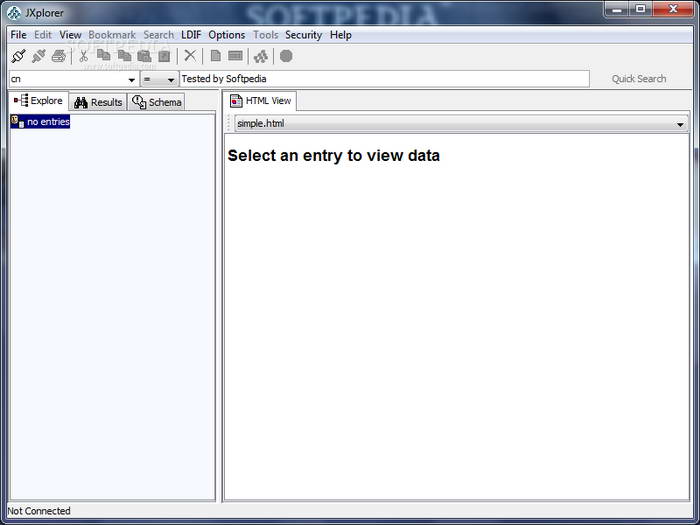Select the HTML View tab
Viewport: 700px width, 525px height.
(x=260, y=101)
